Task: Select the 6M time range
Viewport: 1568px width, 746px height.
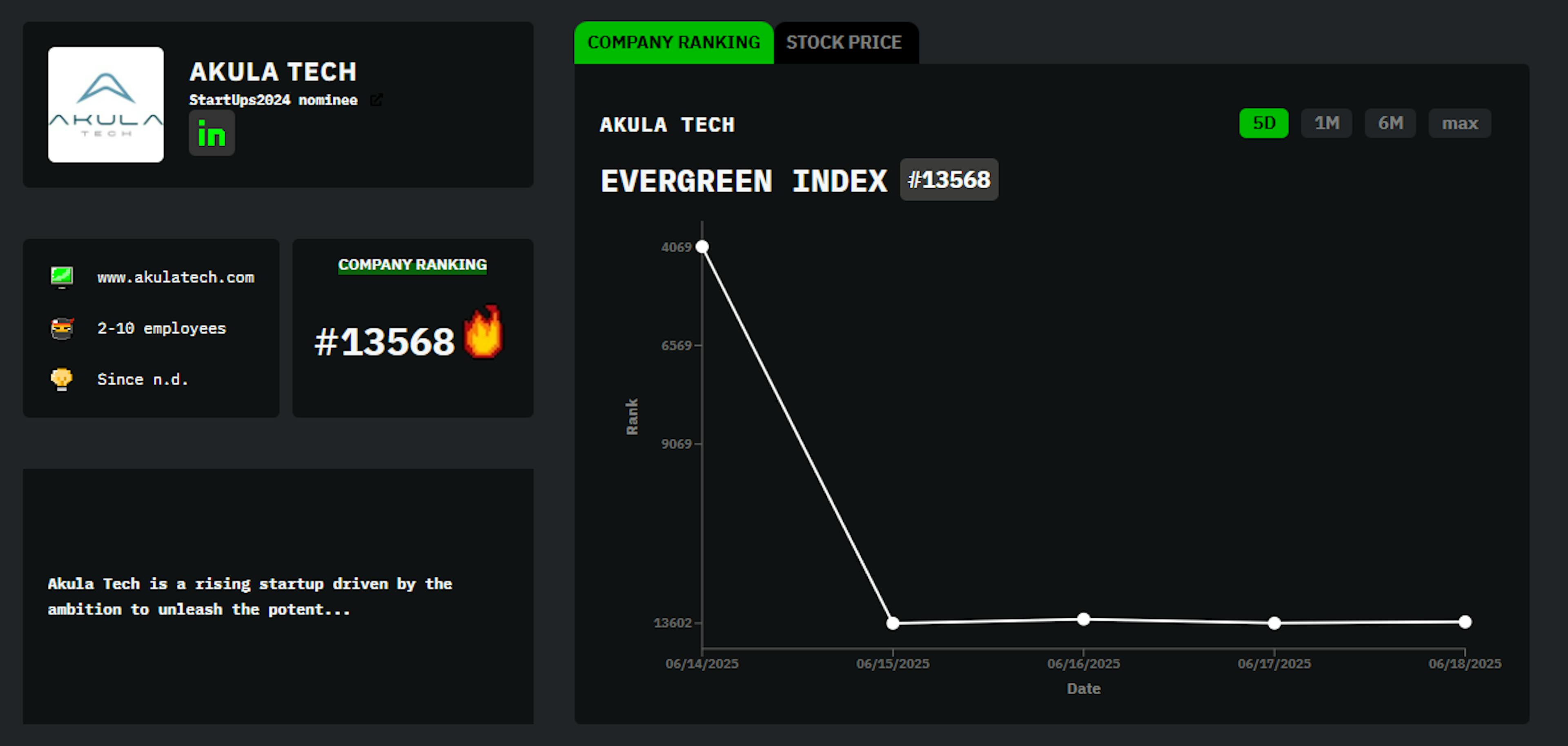Action: tap(1390, 123)
